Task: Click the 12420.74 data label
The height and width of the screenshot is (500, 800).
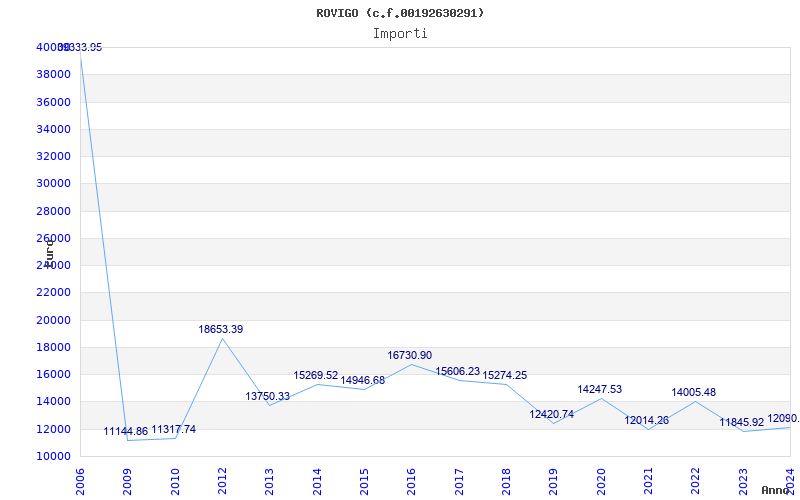Action: tap(552, 414)
